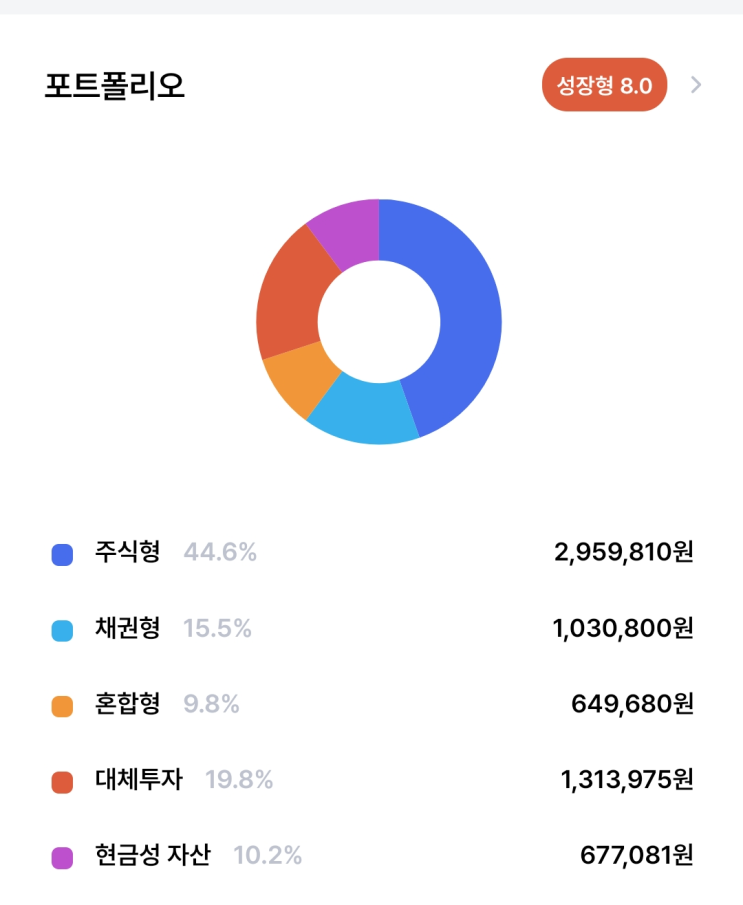Click the 포트폴리오 heading

[114, 86]
